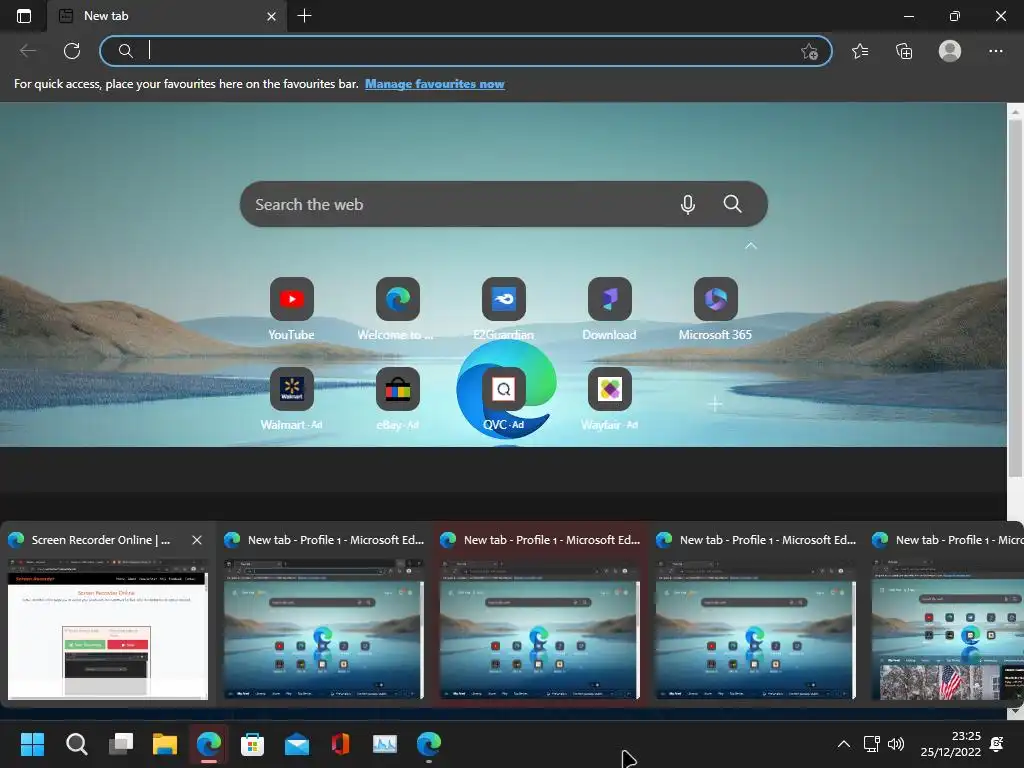Image resolution: width=1024 pixels, height=768 pixels.
Task: Open Settings and more ellipsis menu
Action: coord(995,51)
